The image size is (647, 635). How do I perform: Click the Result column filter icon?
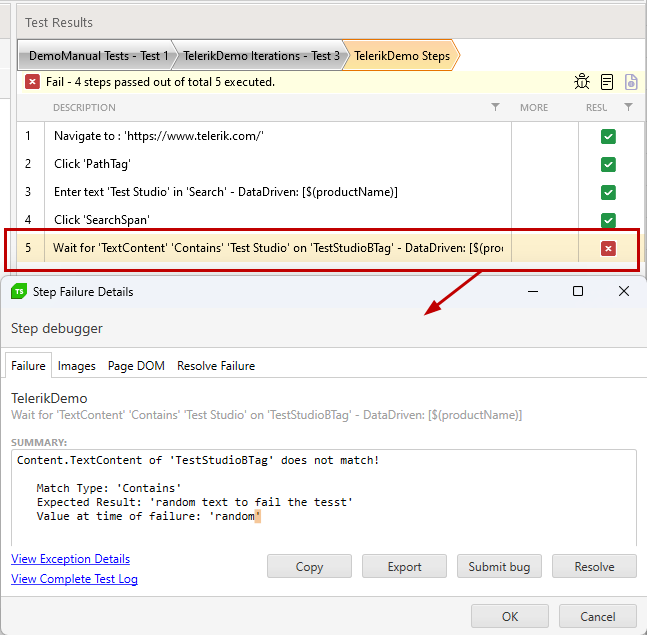click(x=628, y=107)
